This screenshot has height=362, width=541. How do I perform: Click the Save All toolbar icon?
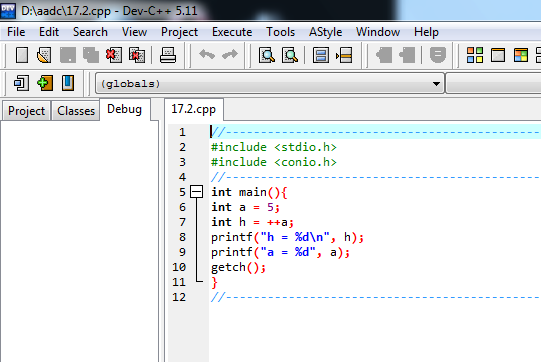pos(91,55)
